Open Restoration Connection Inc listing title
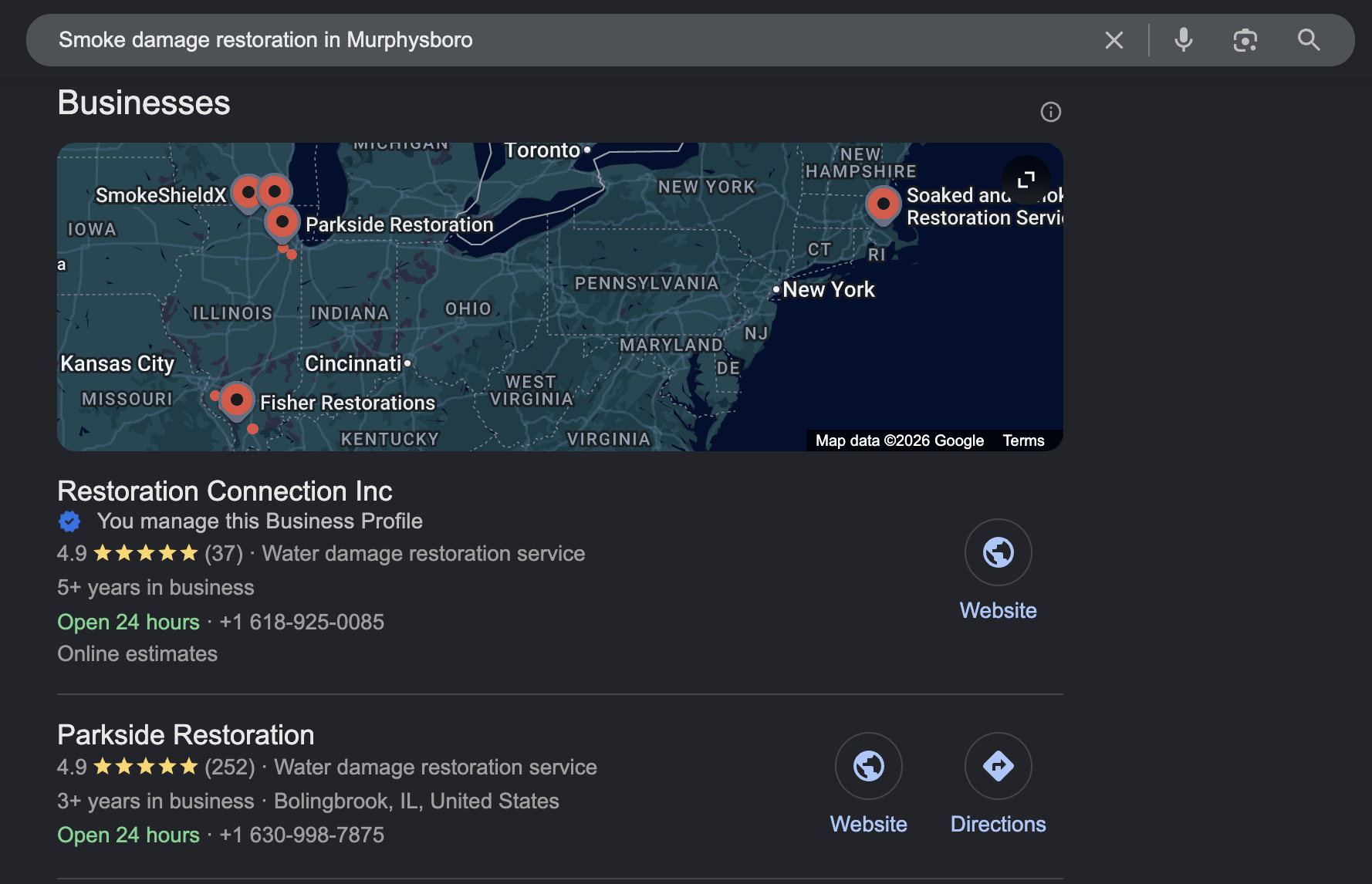Image resolution: width=1372 pixels, height=884 pixels. tap(225, 491)
